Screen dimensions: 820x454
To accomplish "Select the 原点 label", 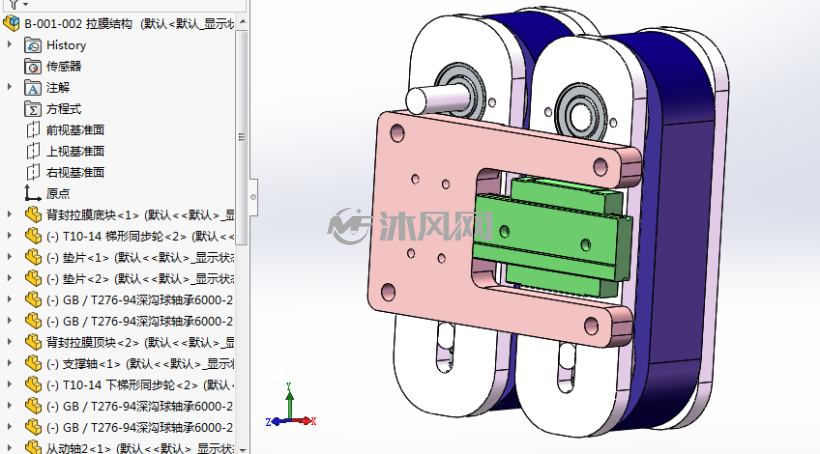I will (58, 194).
